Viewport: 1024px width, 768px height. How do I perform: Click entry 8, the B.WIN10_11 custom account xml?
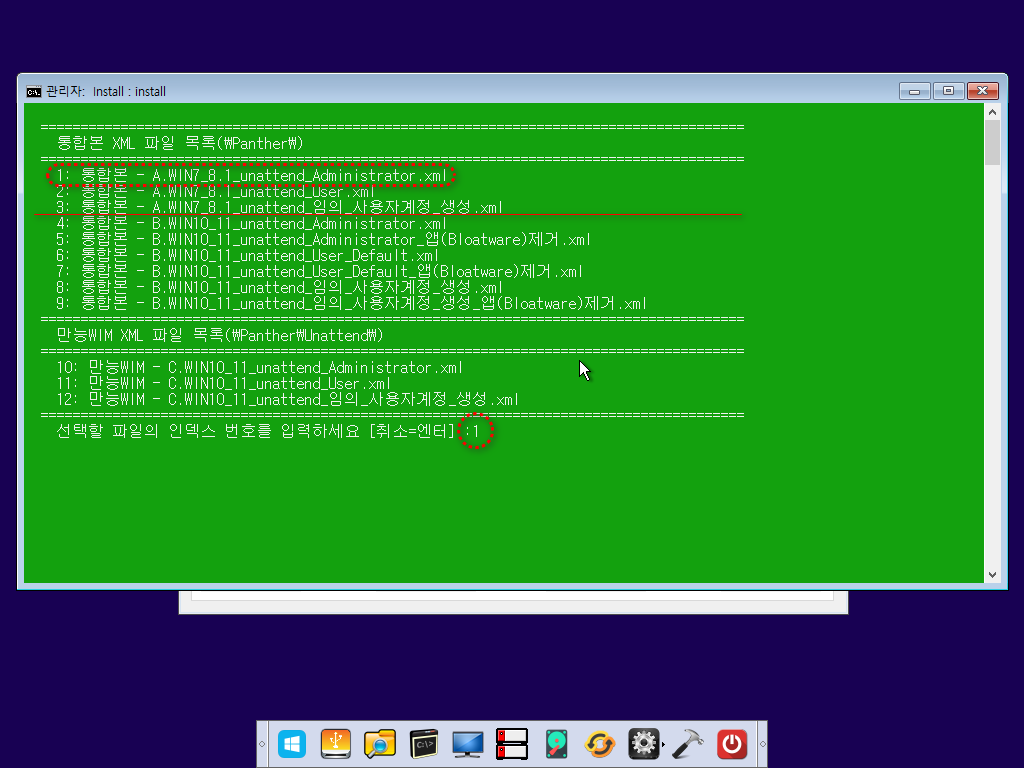(280, 287)
